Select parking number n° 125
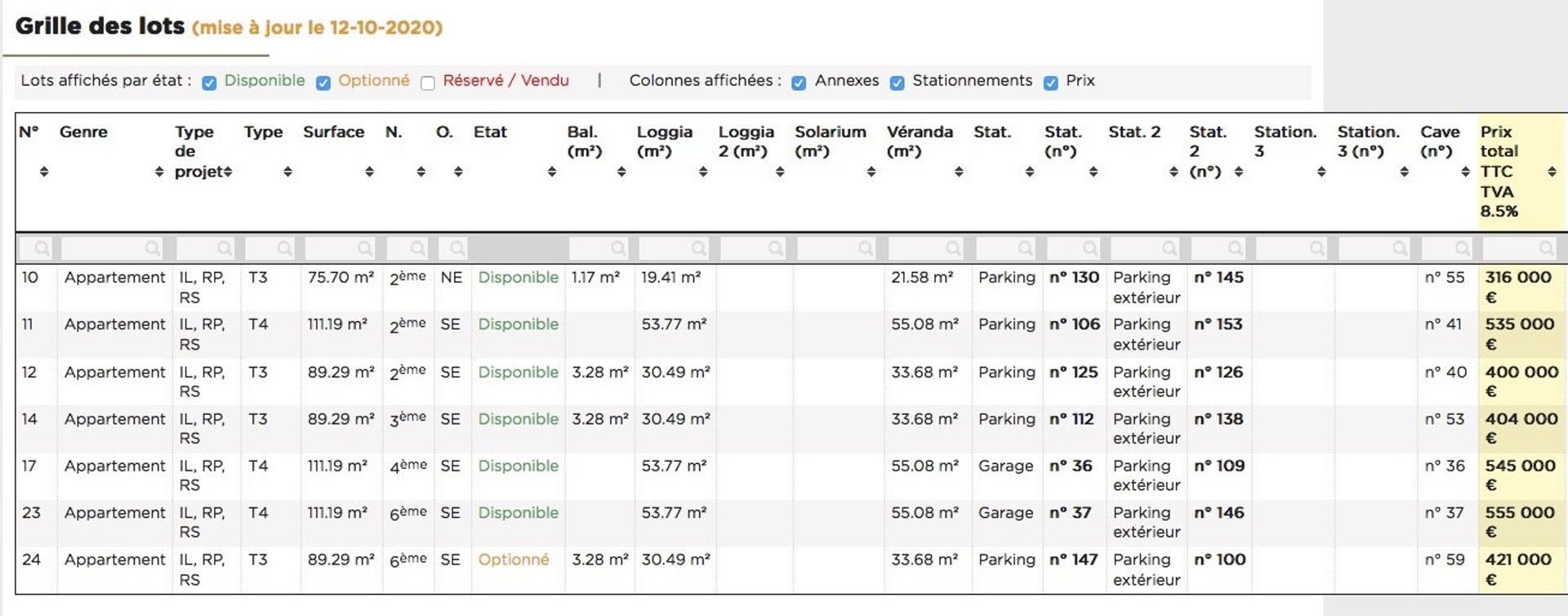 [1073, 372]
